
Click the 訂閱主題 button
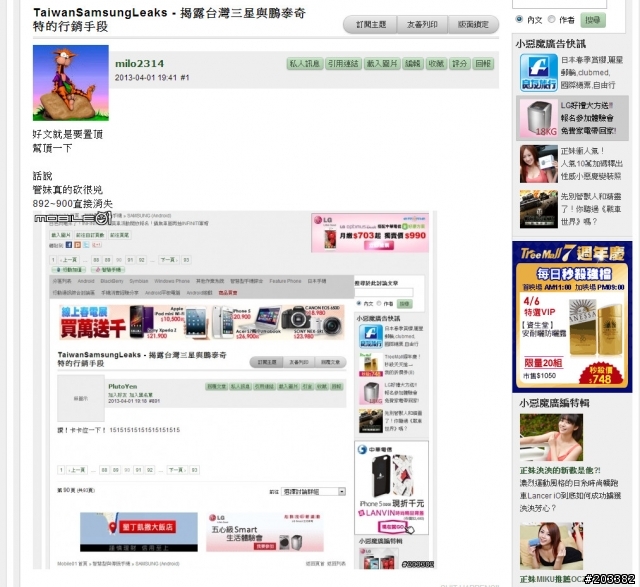pyautogui.click(x=370, y=24)
